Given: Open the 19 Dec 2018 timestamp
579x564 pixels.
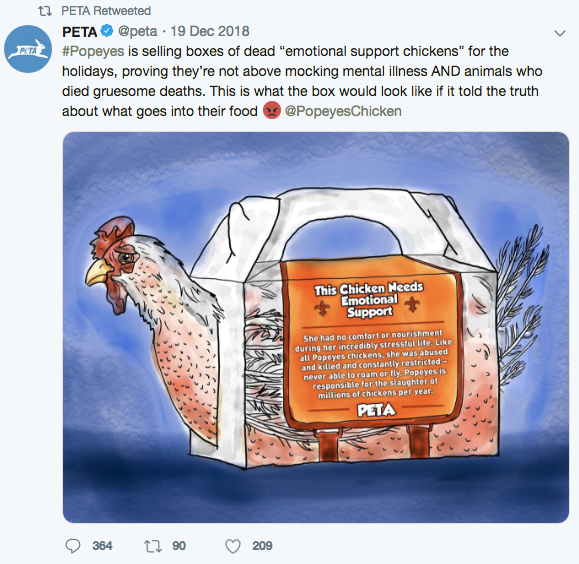Looking at the screenshot, I should tap(210, 31).
